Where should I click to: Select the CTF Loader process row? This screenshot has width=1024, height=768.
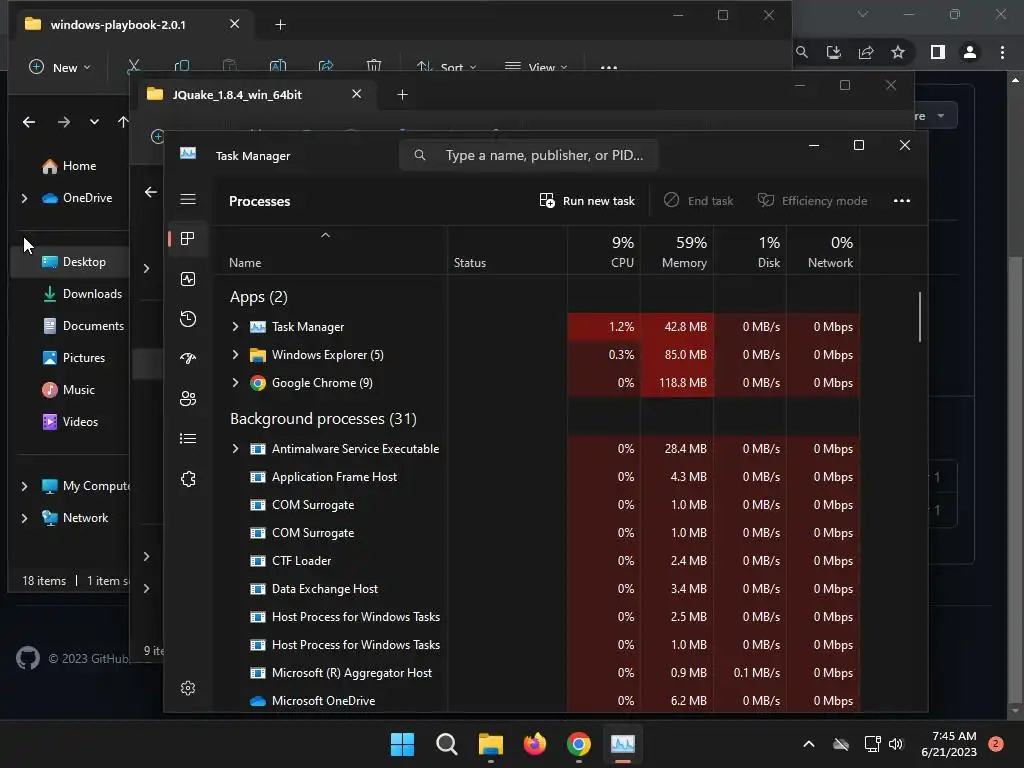coord(536,561)
